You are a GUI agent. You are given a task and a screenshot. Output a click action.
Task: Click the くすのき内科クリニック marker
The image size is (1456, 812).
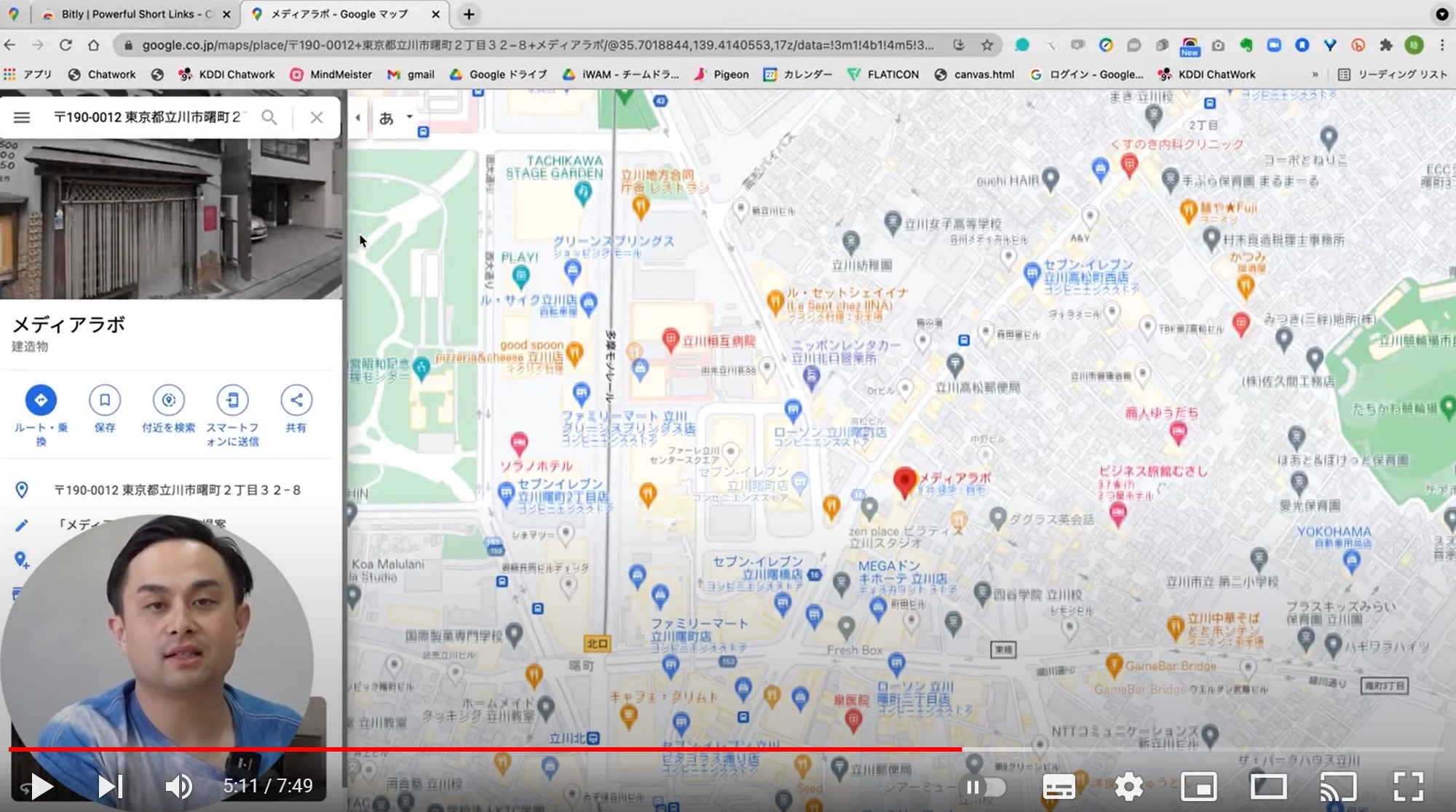[1129, 164]
